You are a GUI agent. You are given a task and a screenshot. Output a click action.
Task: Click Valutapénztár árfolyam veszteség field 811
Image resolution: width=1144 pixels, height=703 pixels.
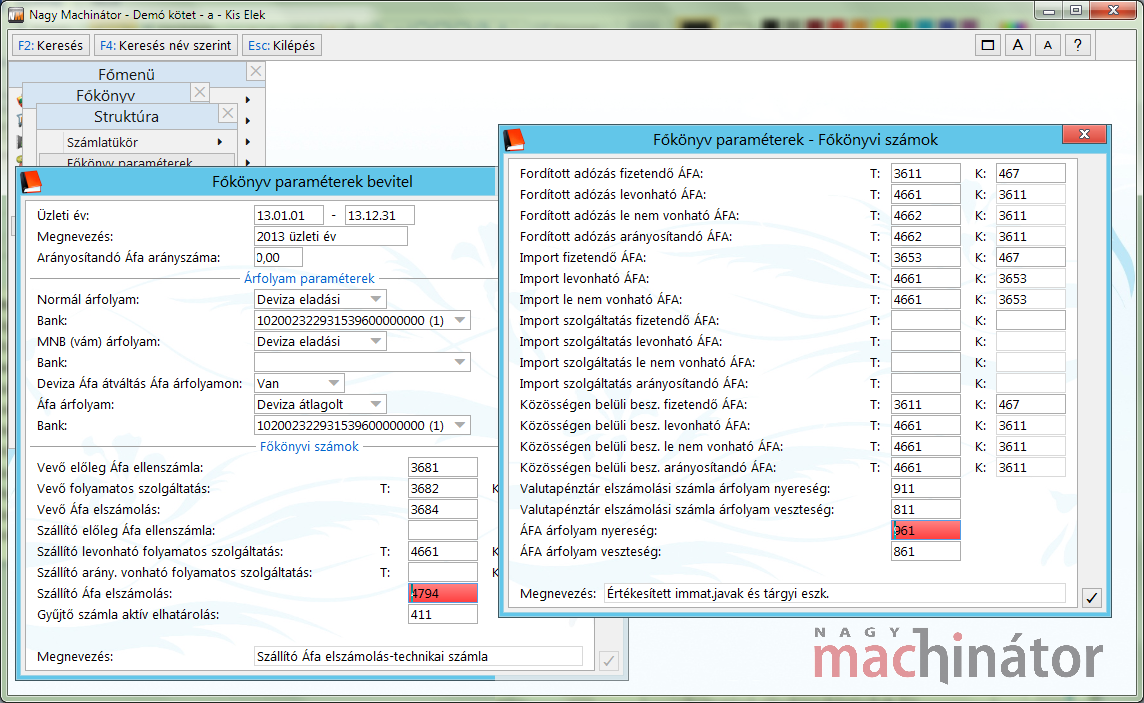pyautogui.click(x=926, y=510)
